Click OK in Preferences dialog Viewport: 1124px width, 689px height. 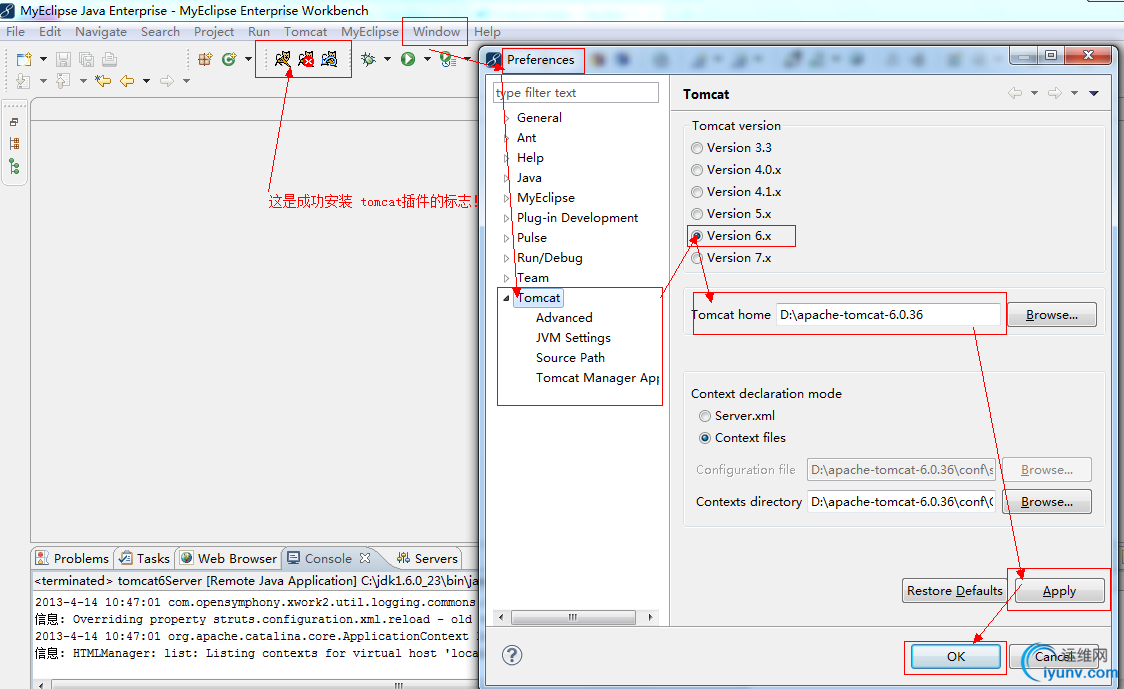(x=956, y=656)
